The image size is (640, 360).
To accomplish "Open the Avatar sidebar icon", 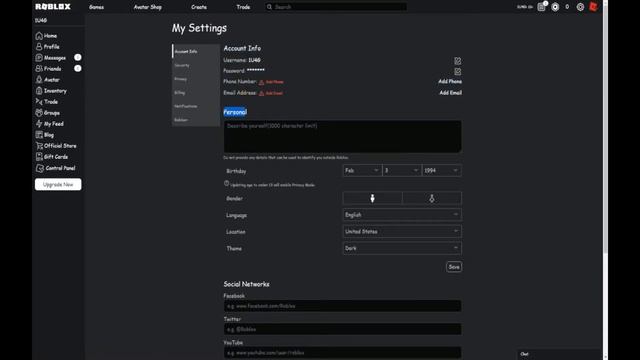I will point(39,80).
